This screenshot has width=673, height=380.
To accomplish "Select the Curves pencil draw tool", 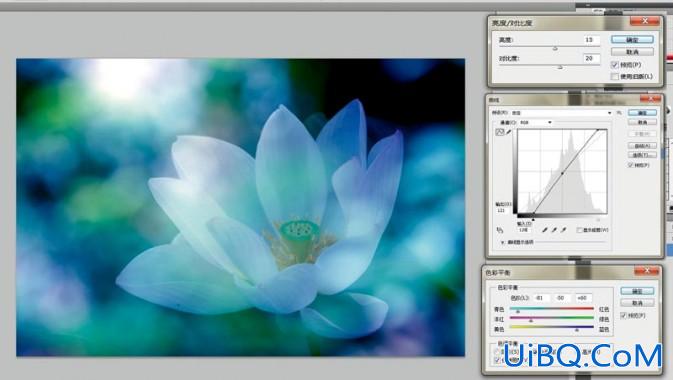I will pos(509,132).
